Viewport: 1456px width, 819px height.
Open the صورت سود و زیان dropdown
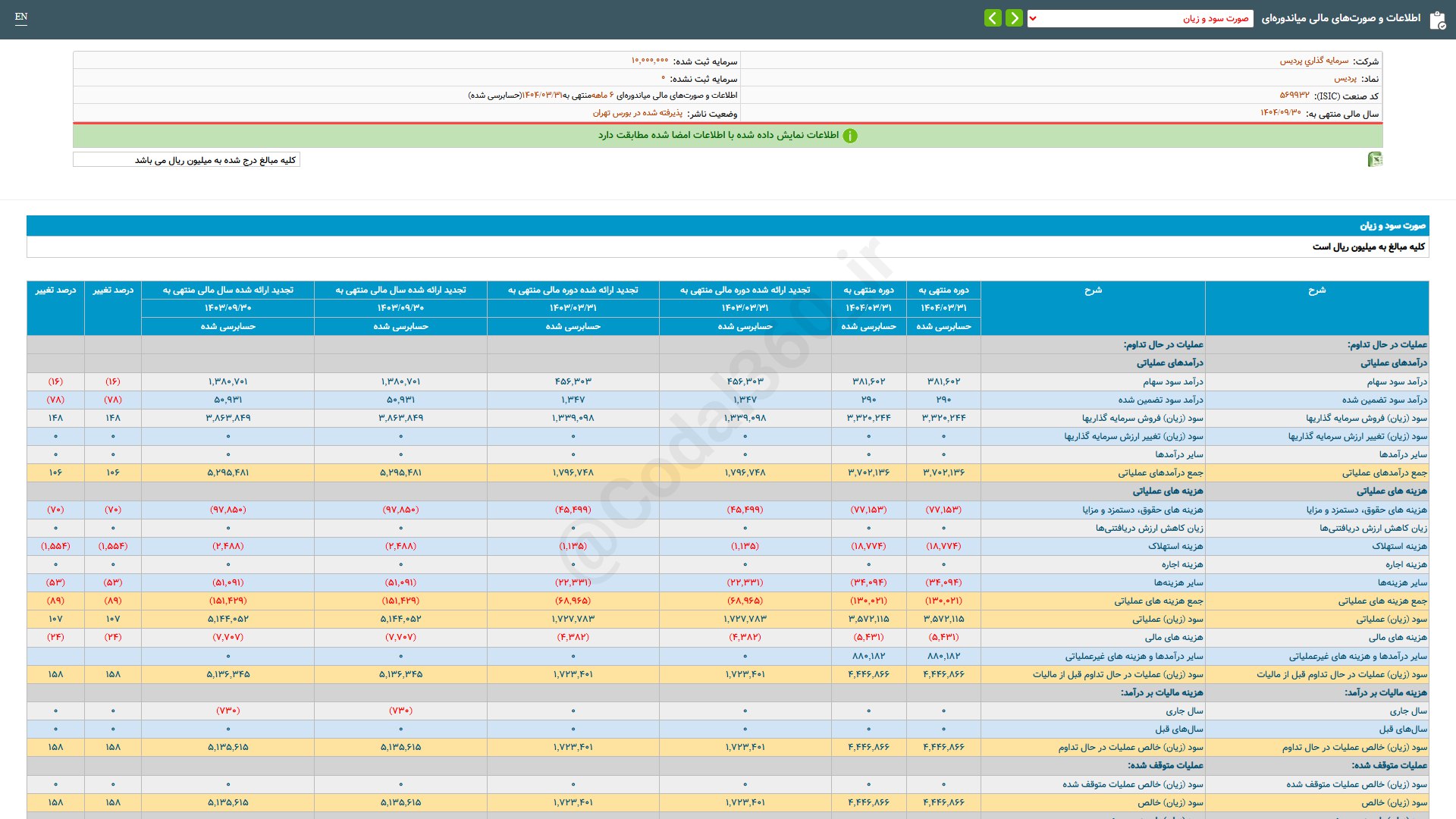pos(1140,18)
